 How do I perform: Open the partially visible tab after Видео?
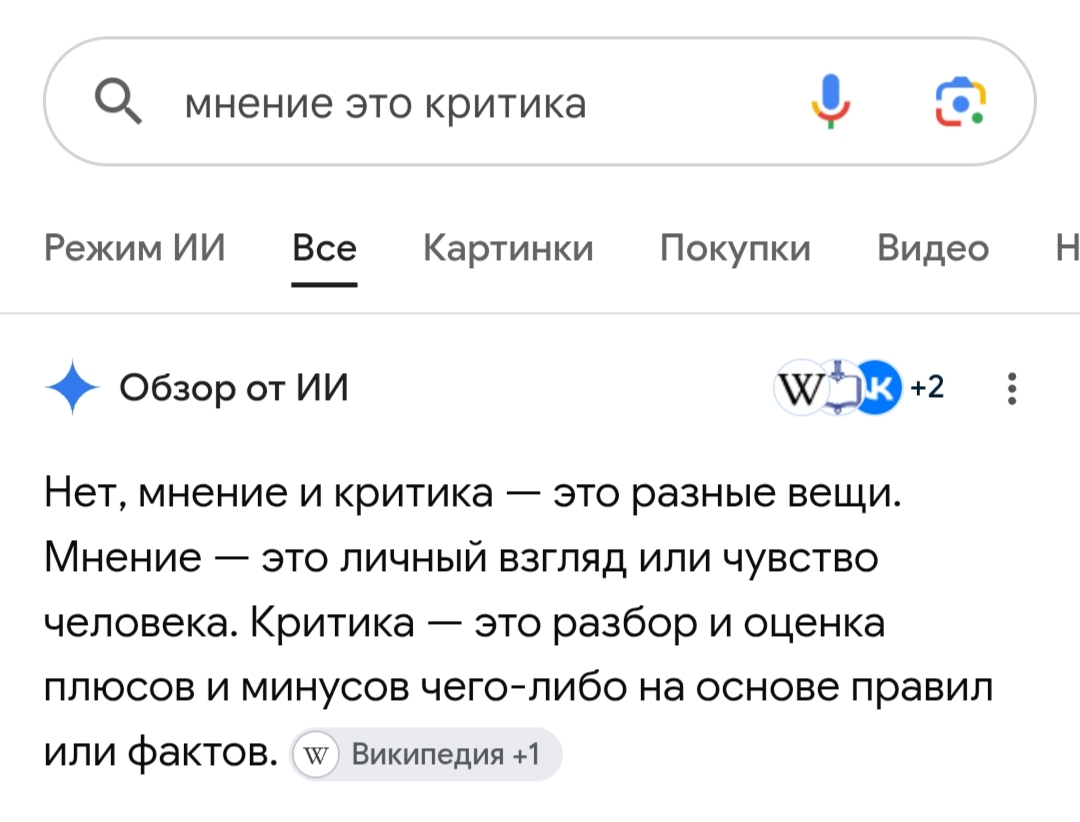1067,248
